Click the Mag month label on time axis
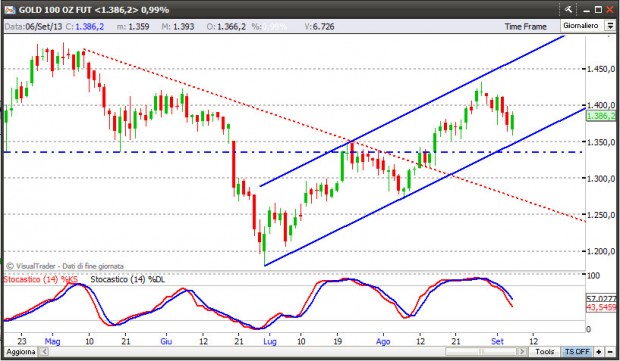Image resolution: width=620 pixels, height=361 pixels. click(x=52, y=341)
